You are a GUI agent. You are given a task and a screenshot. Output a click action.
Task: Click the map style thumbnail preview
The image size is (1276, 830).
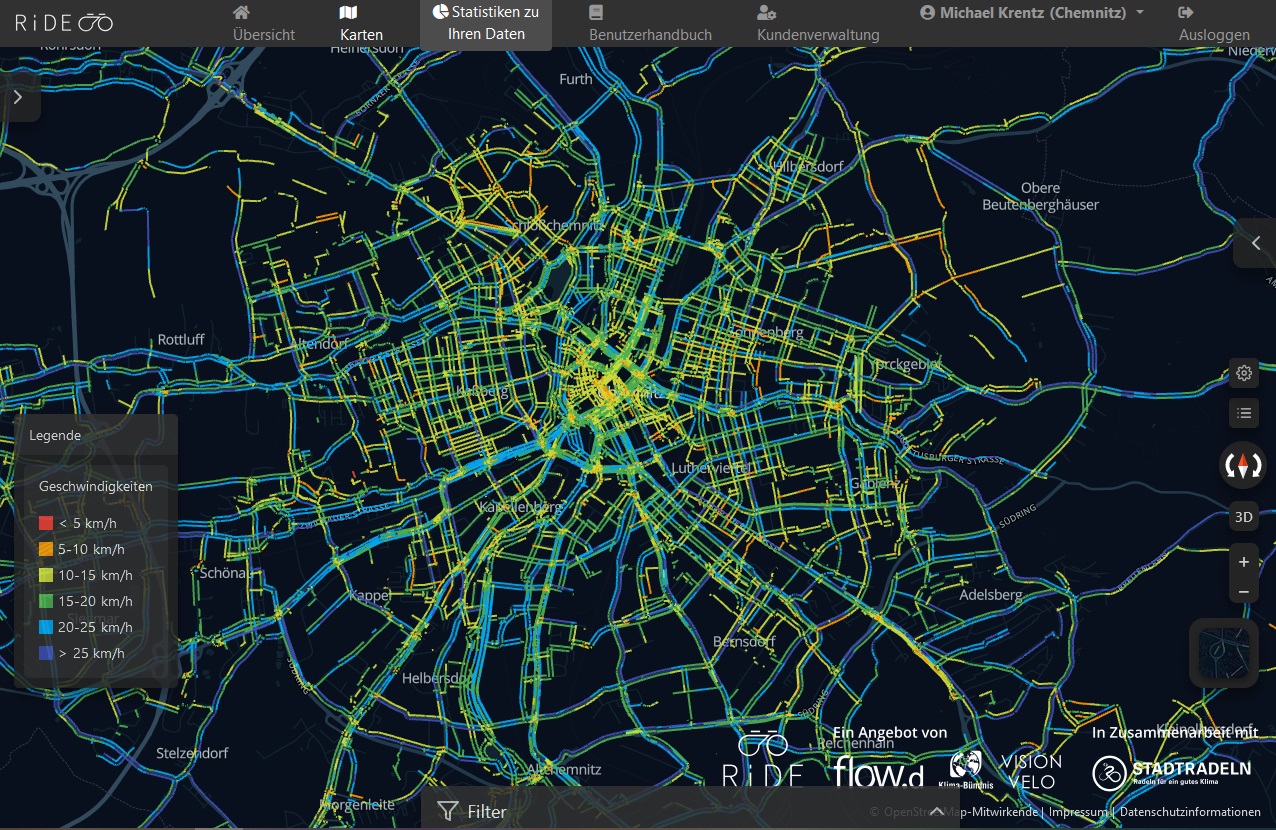click(x=1224, y=653)
